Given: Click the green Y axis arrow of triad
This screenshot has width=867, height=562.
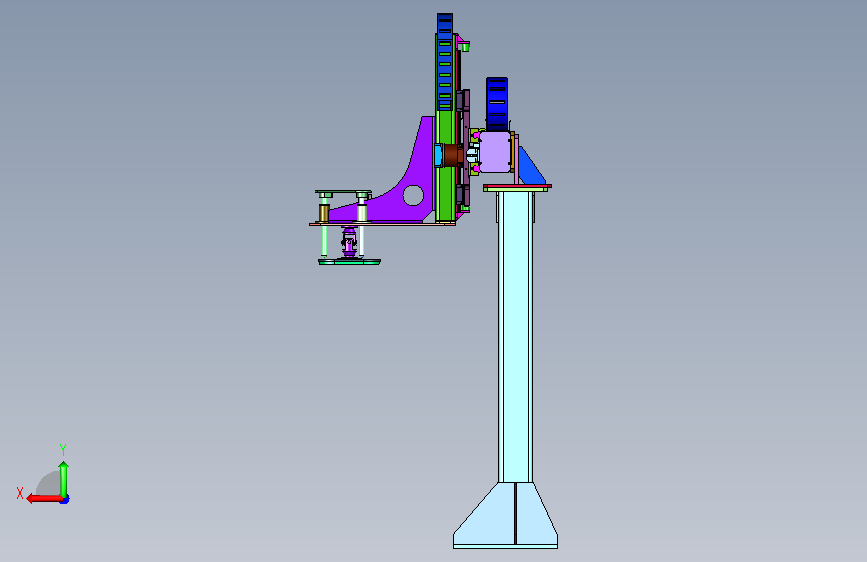Looking at the screenshot, I should [64, 479].
